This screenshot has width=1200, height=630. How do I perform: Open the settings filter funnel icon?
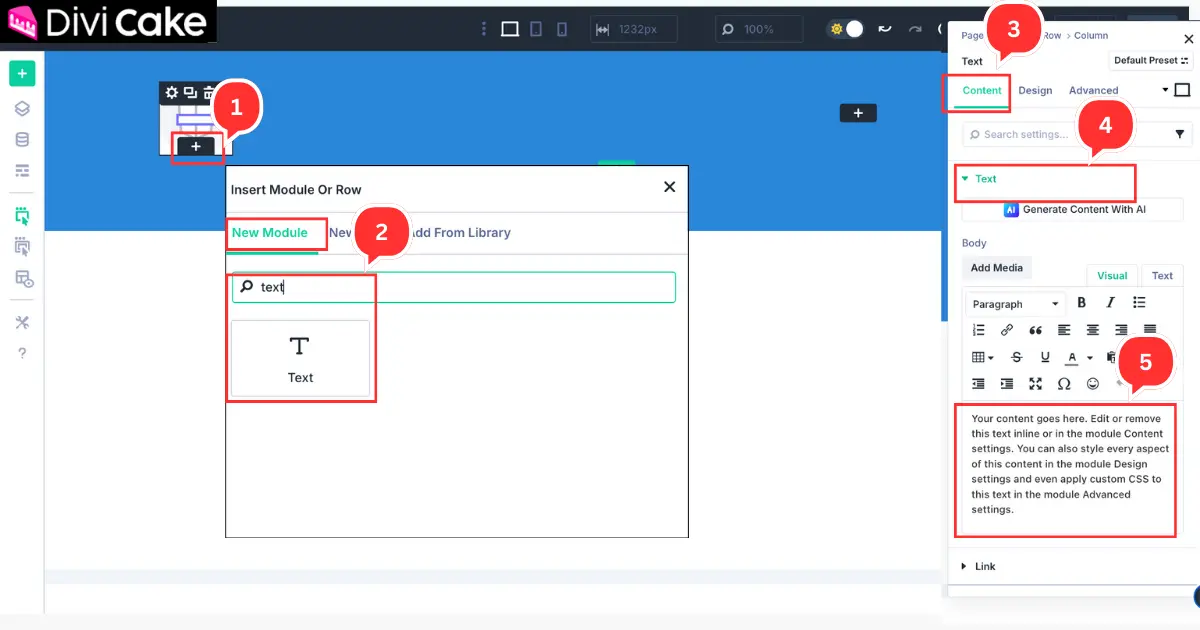pos(1179,134)
